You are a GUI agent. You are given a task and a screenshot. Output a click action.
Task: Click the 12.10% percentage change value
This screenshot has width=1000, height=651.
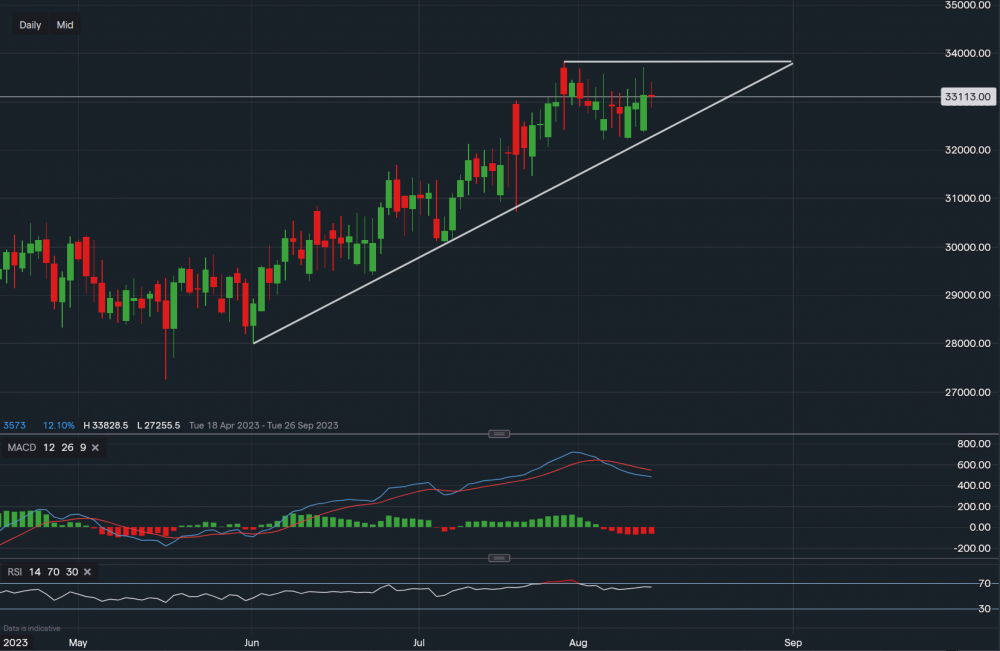point(61,425)
